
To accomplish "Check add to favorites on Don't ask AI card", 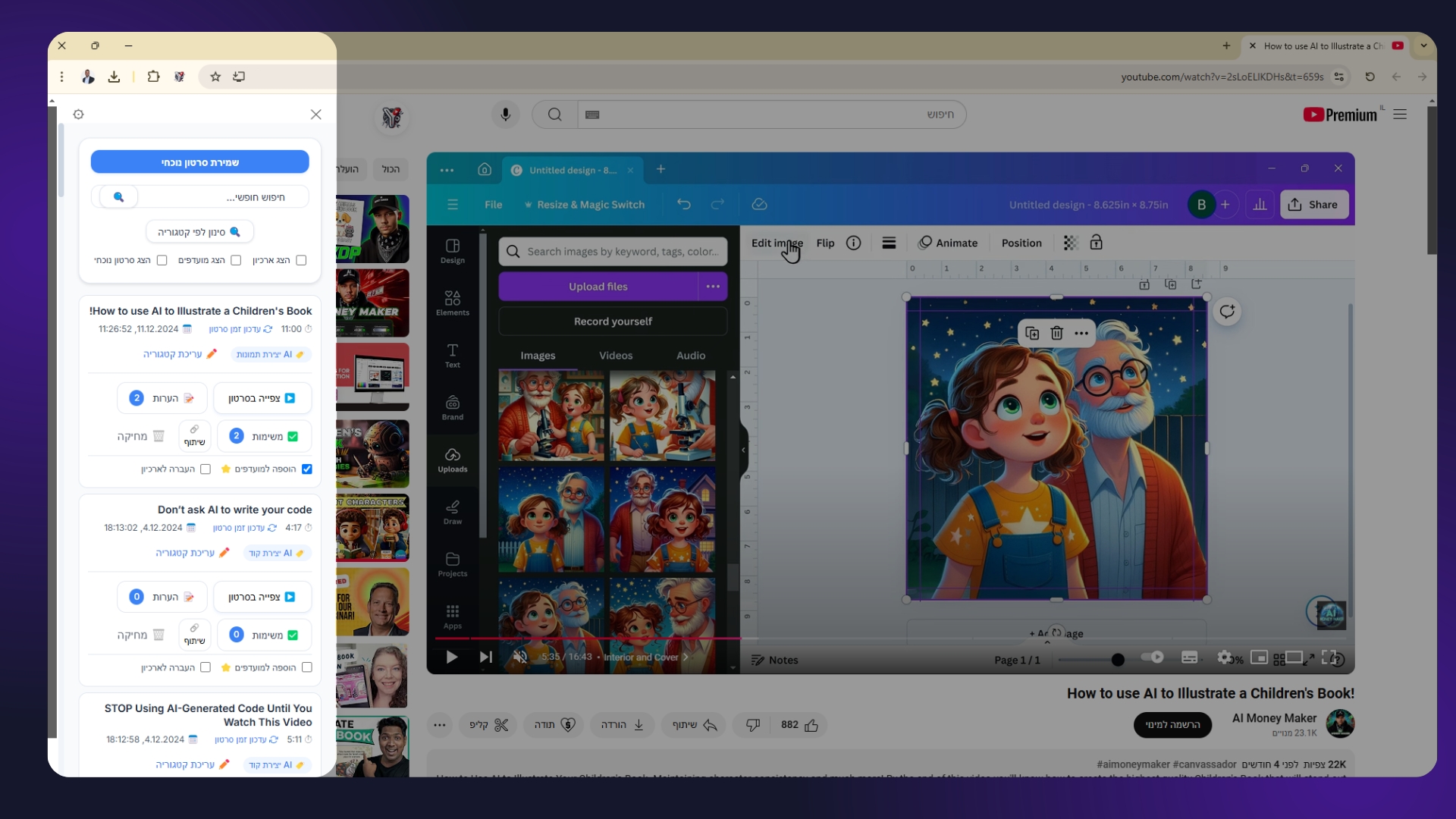I will [306, 667].
